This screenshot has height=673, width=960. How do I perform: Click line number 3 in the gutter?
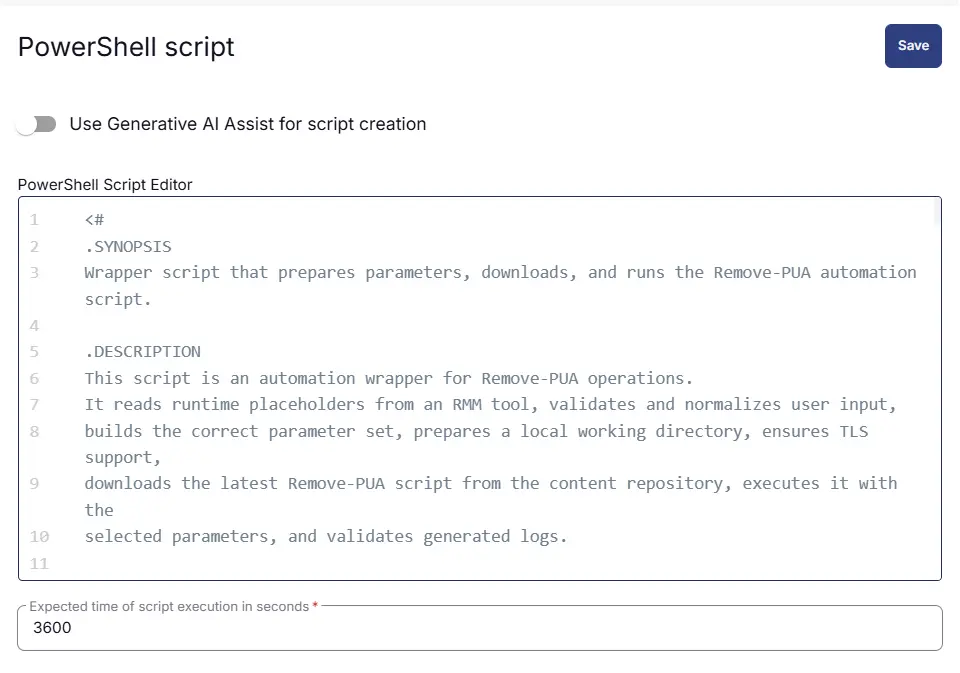[x=35, y=272]
